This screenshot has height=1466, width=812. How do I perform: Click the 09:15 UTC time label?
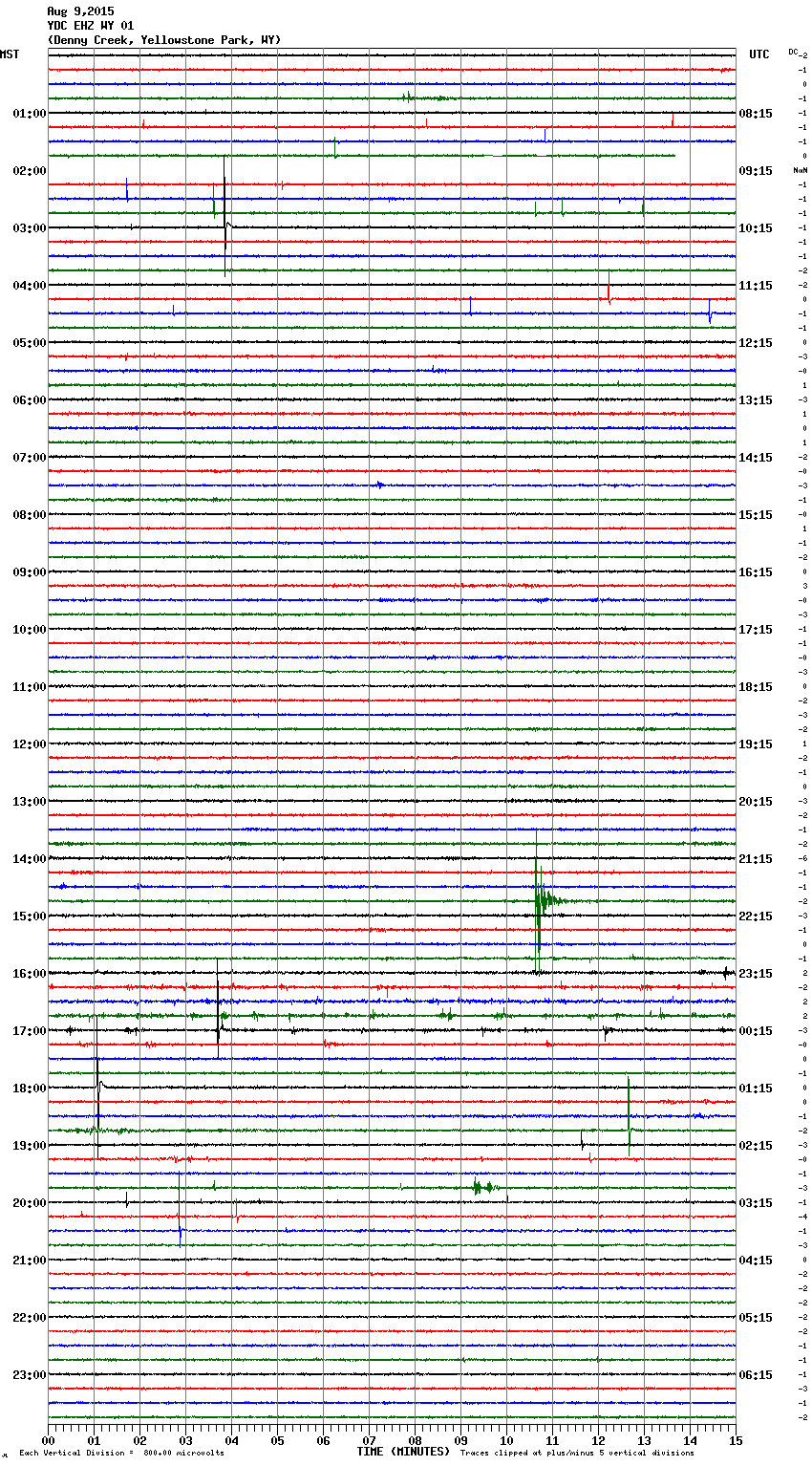coord(756,171)
